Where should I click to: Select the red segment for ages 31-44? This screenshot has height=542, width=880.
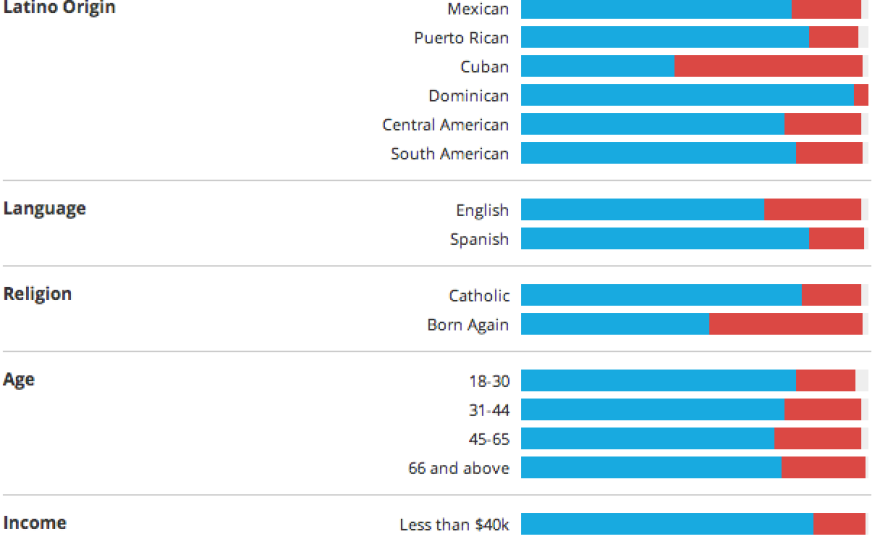tap(822, 410)
